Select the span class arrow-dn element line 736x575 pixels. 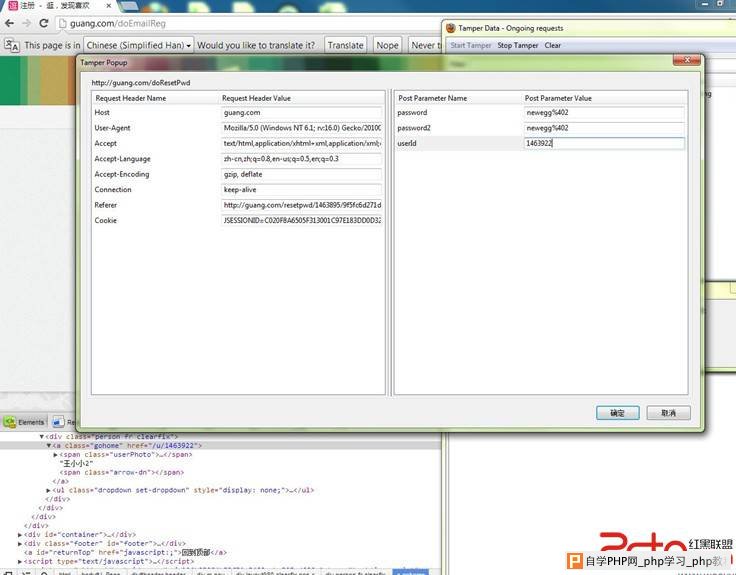(122, 472)
